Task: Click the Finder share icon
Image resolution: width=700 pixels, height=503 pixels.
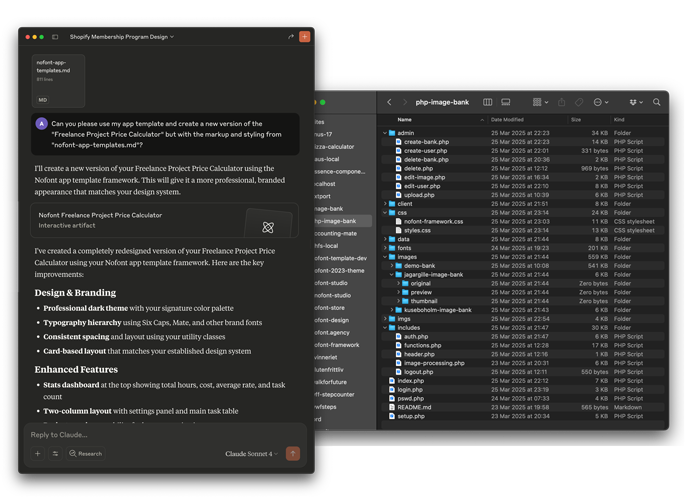Action: click(562, 102)
